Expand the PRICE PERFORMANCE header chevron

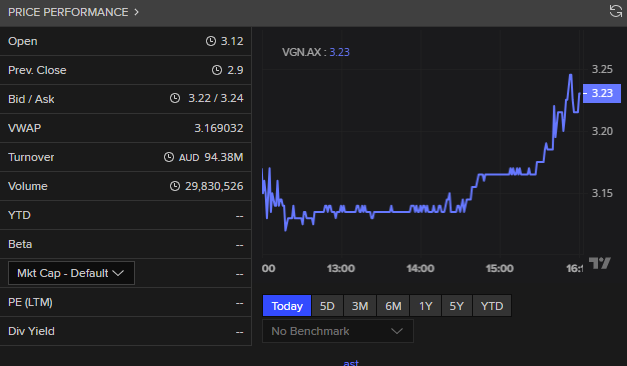pos(136,12)
